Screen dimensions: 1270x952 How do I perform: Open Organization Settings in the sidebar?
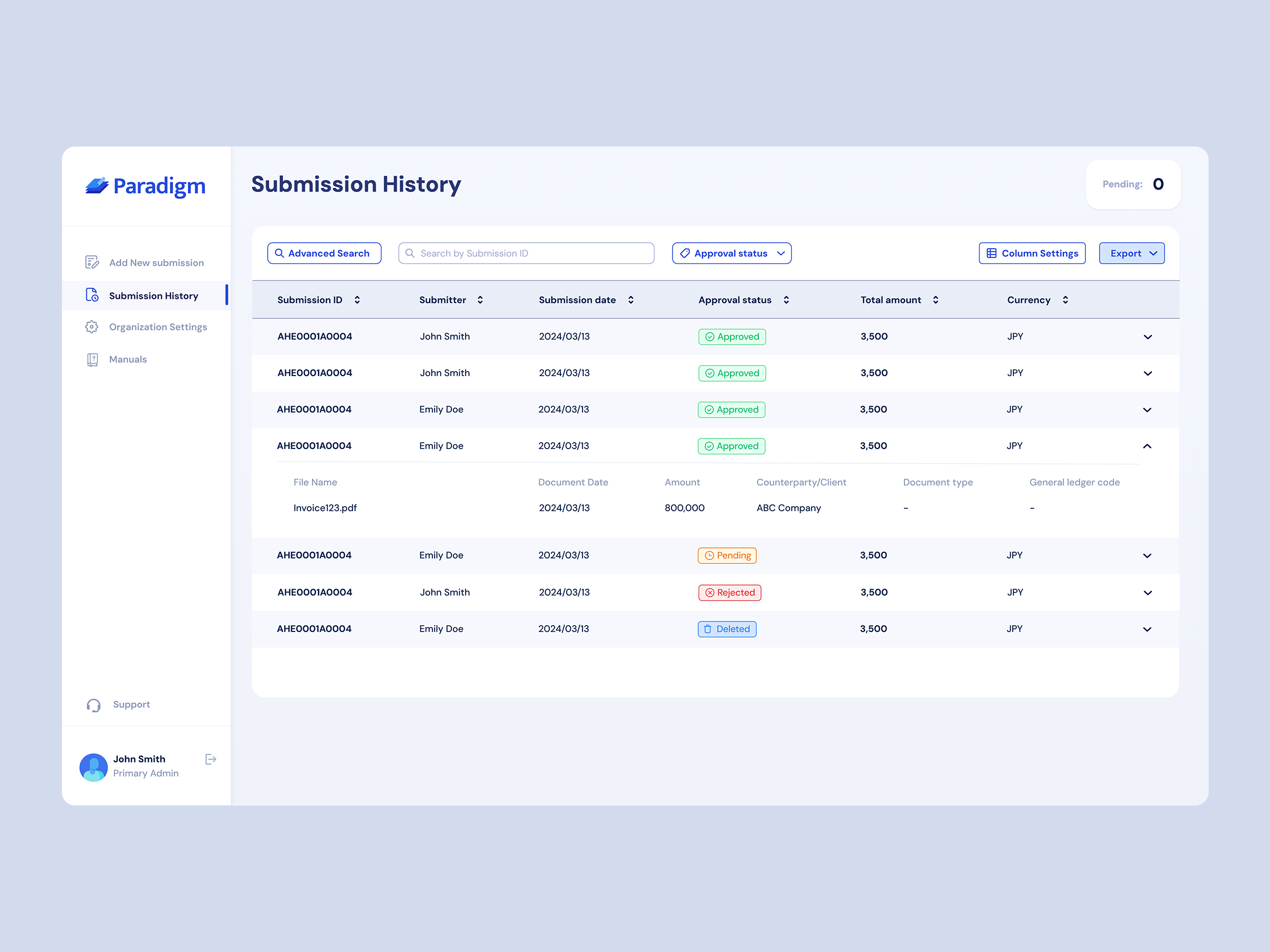pyautogui.click(x=146, y=326)
